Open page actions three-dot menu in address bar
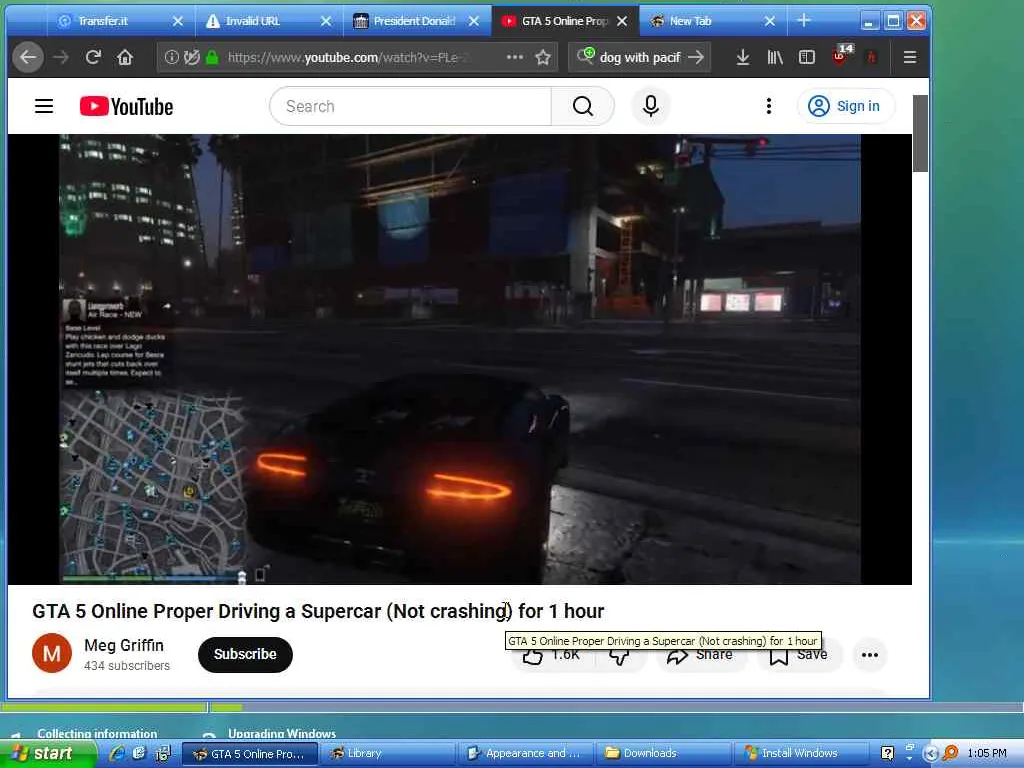The height and width of the screenshot is (768, 1024). (x=515, y=57)
